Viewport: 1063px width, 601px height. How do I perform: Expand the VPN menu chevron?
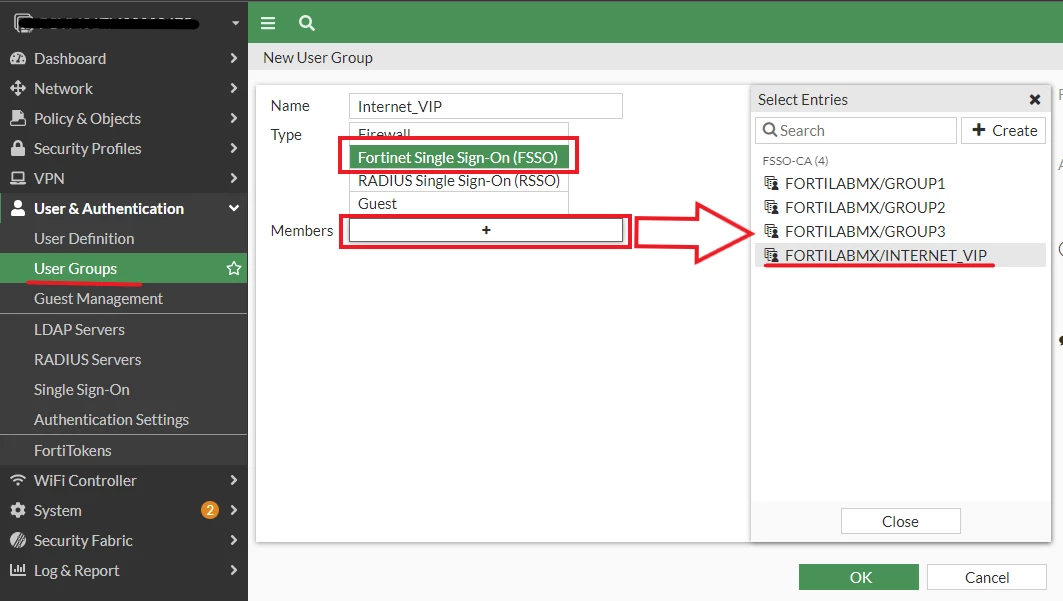tap(234, 178)
